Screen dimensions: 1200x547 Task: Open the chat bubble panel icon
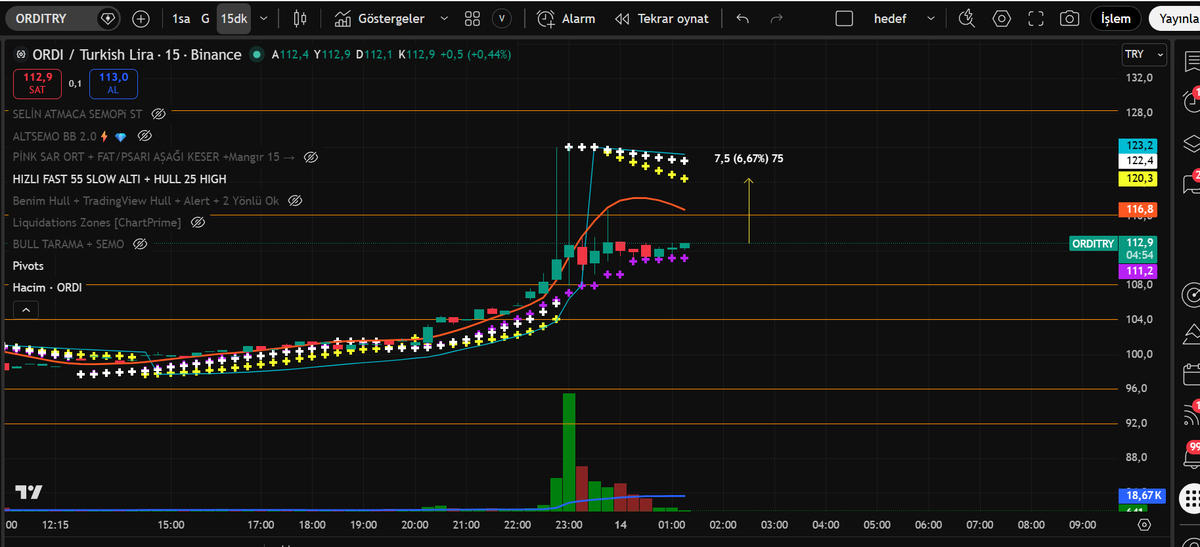1191,184
